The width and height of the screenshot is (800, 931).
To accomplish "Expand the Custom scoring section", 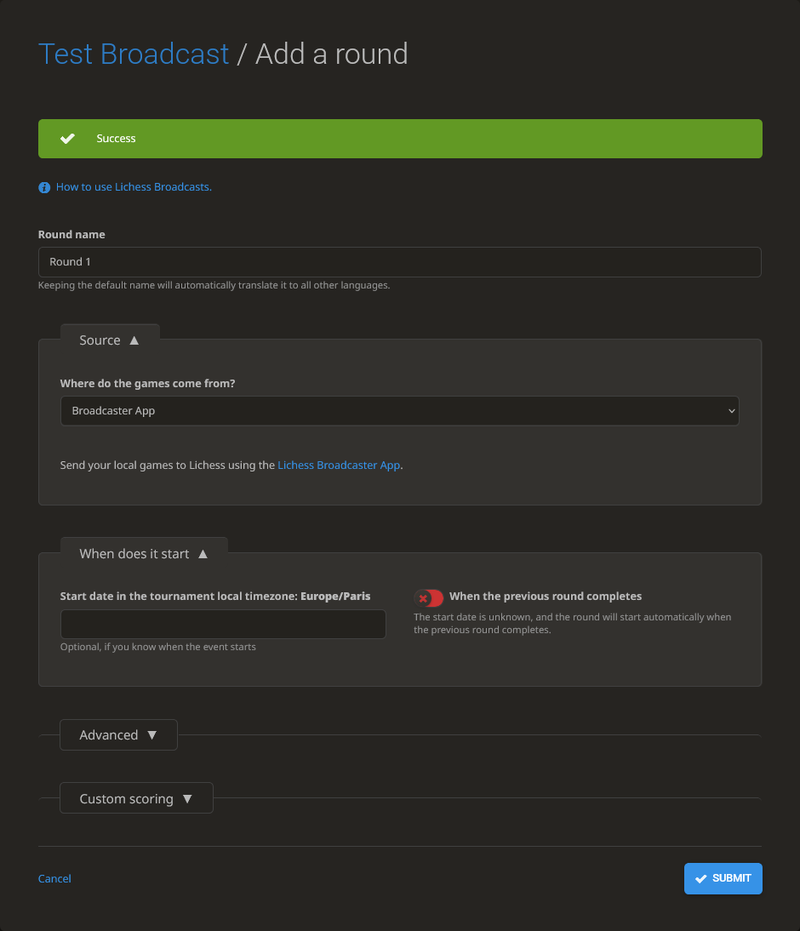I will coord(136,799).
